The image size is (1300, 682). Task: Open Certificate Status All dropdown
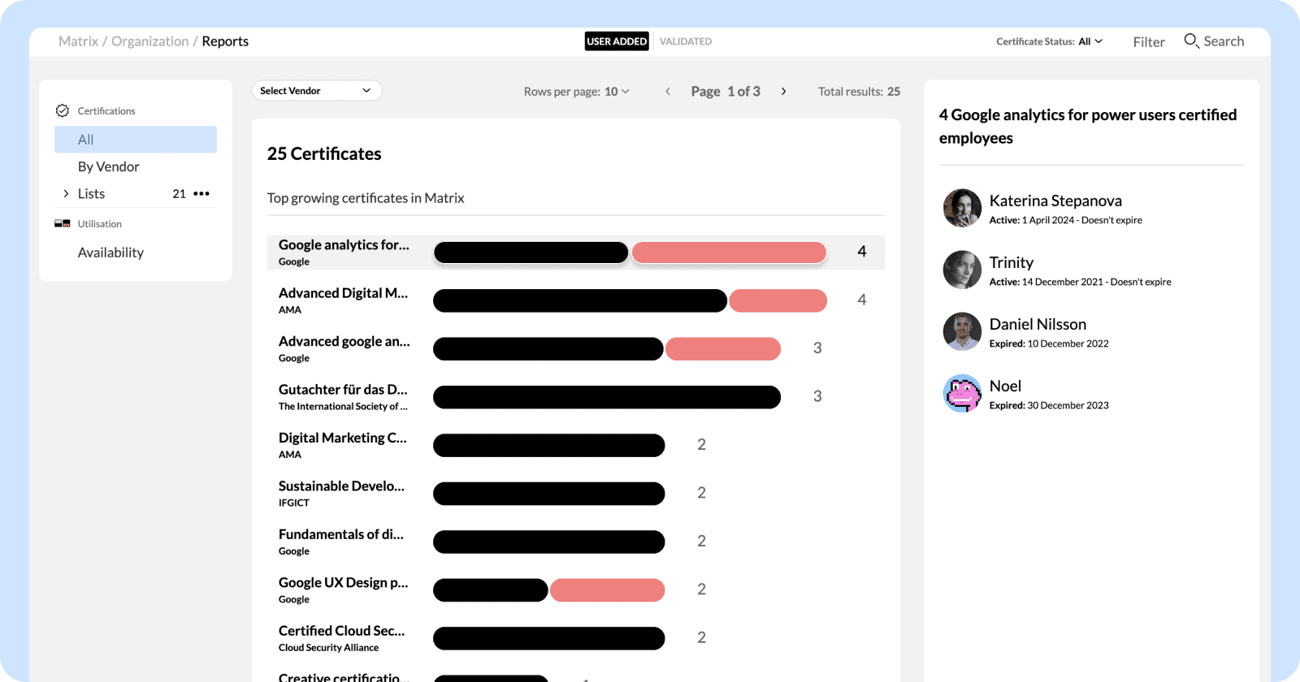point(1090,42)
